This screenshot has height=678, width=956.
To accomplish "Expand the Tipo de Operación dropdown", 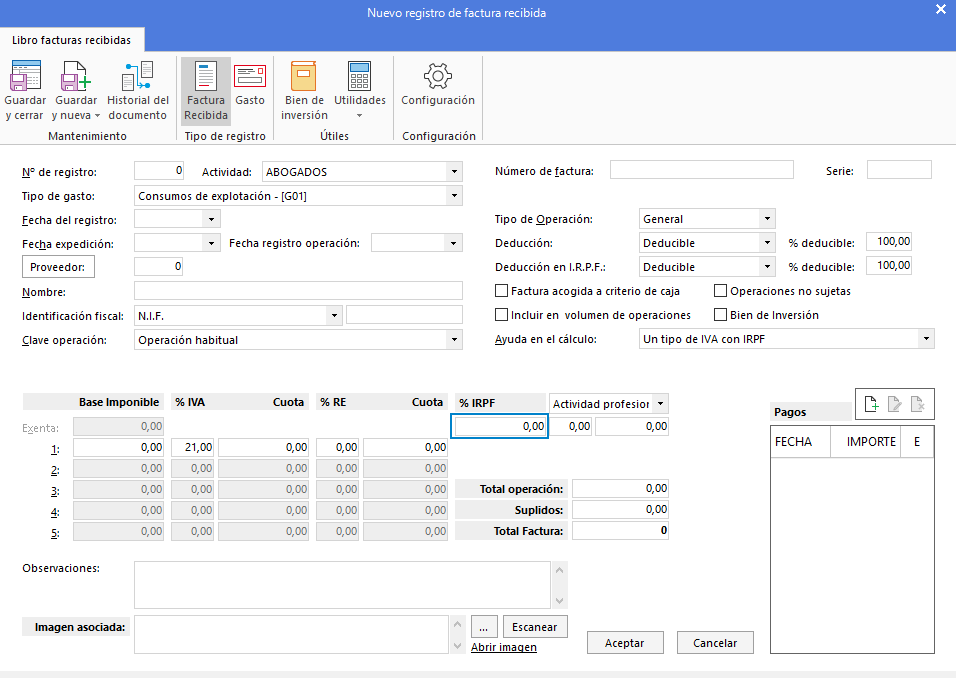I will 767,218.
